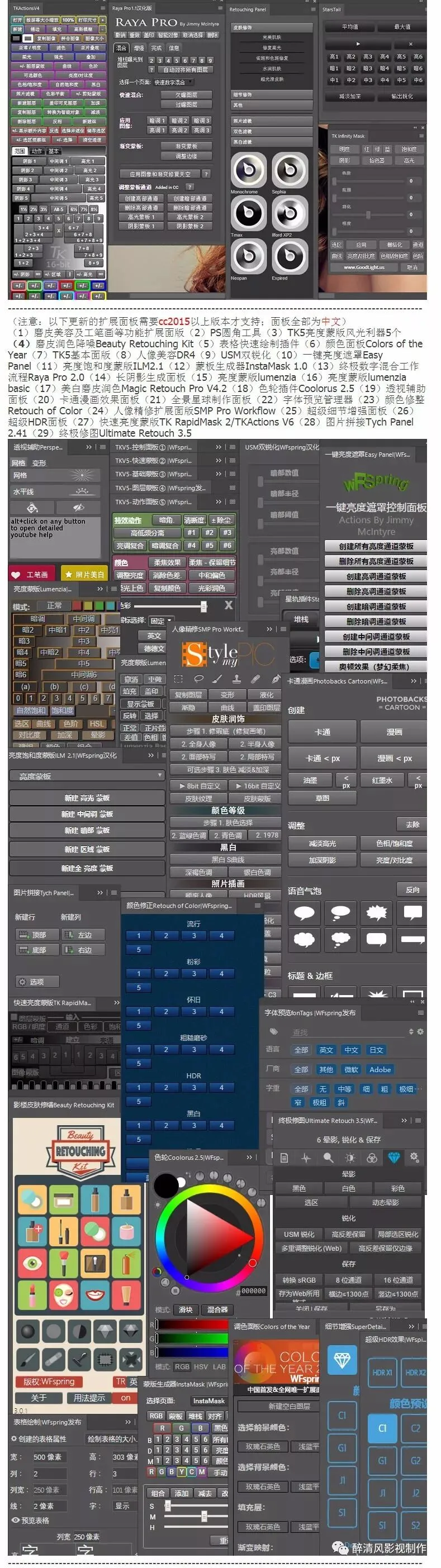This screenshot has width=441, height=1568.
Task: Click the play arrow button in StarsTail panel
Action: 358,44
